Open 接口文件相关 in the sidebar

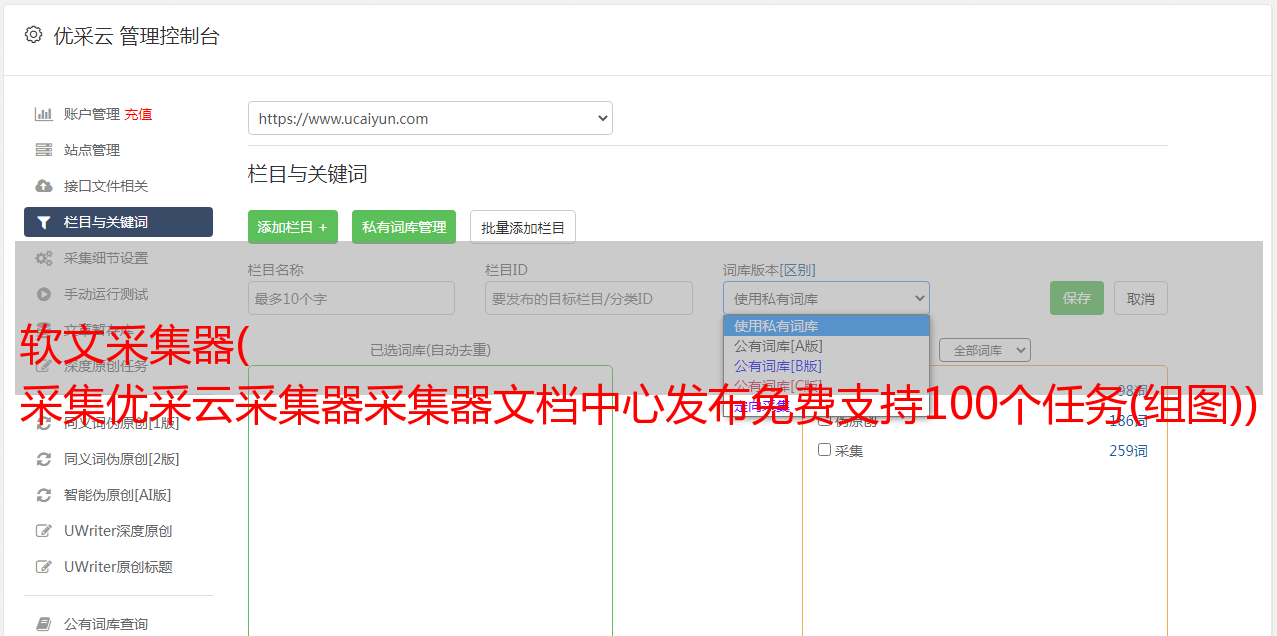point(106,186)
